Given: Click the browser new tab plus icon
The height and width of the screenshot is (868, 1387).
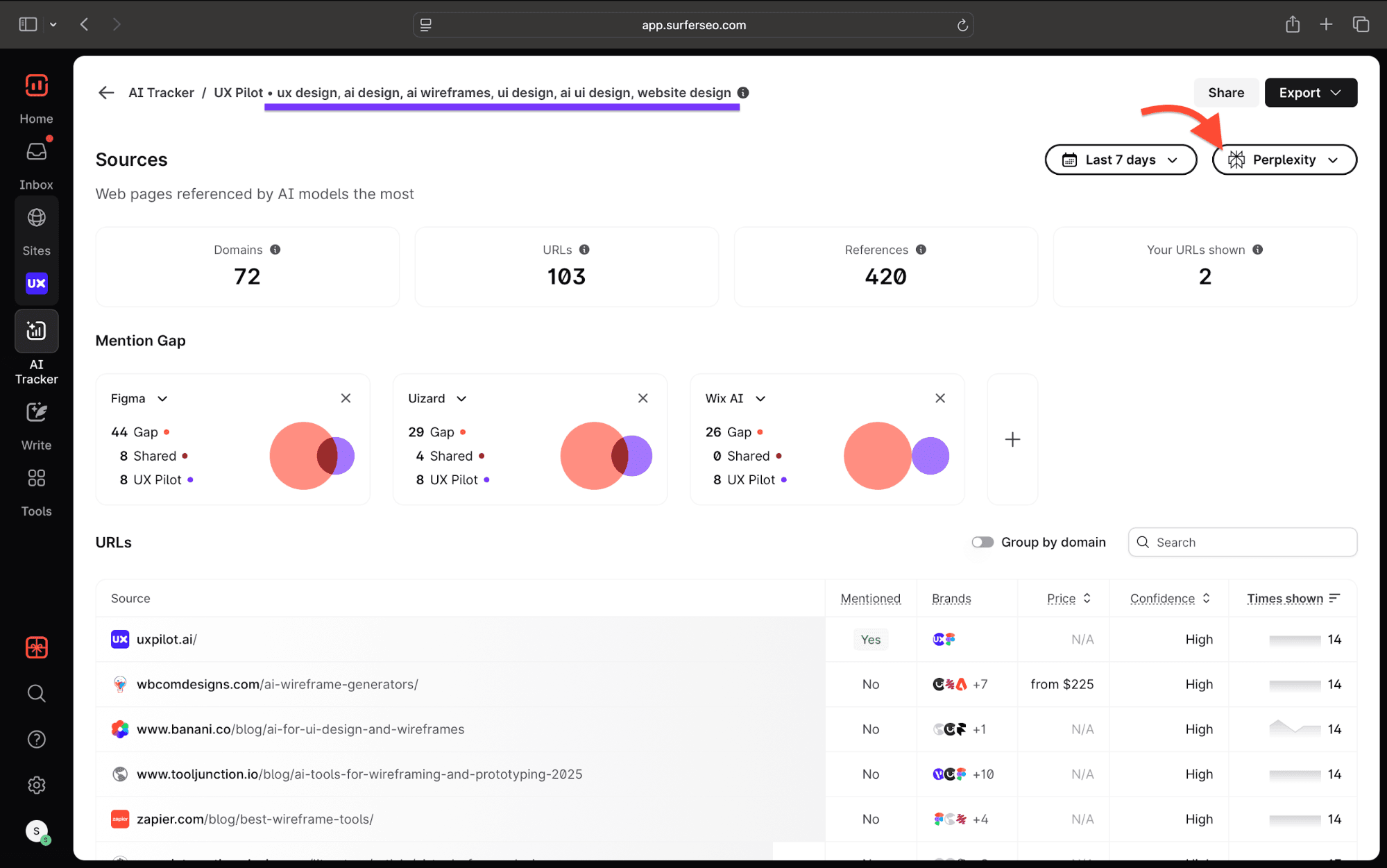Looking at the screenshot, I should click(x=1326, y=24).
